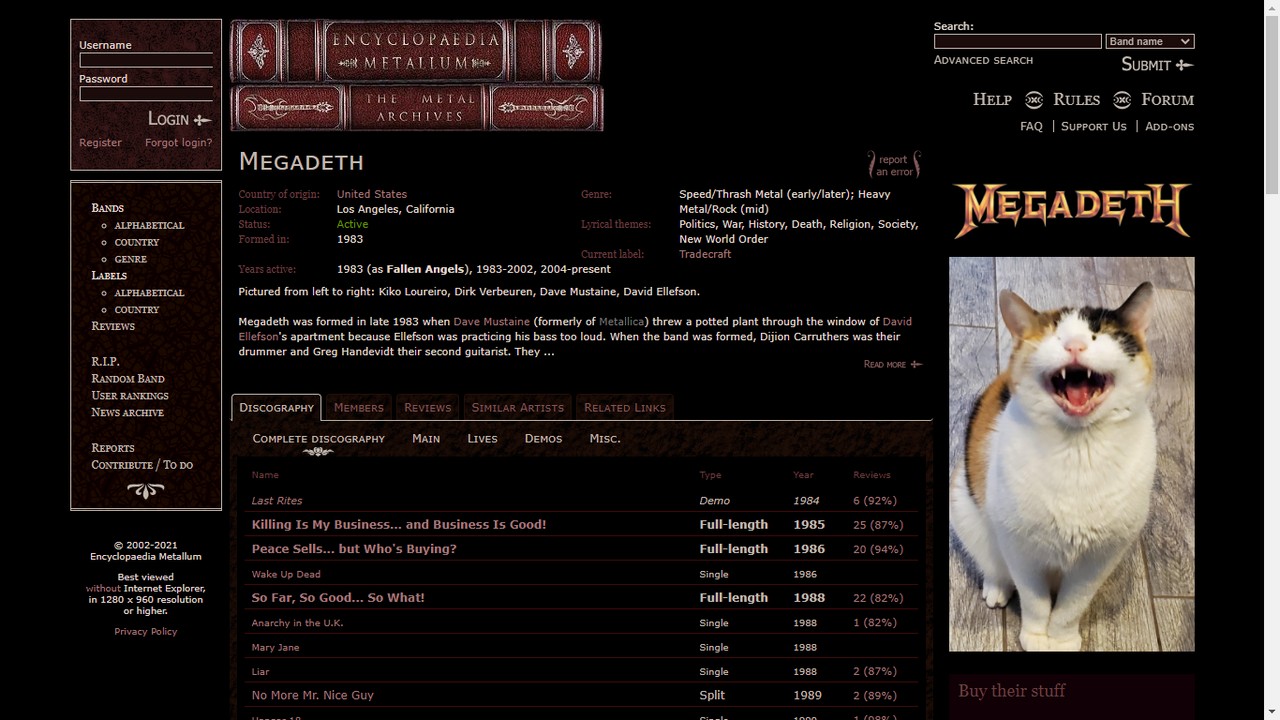Open the Forgot login link
The width and height of the screenshot is (1280, 720).
[x=178, y=143]
